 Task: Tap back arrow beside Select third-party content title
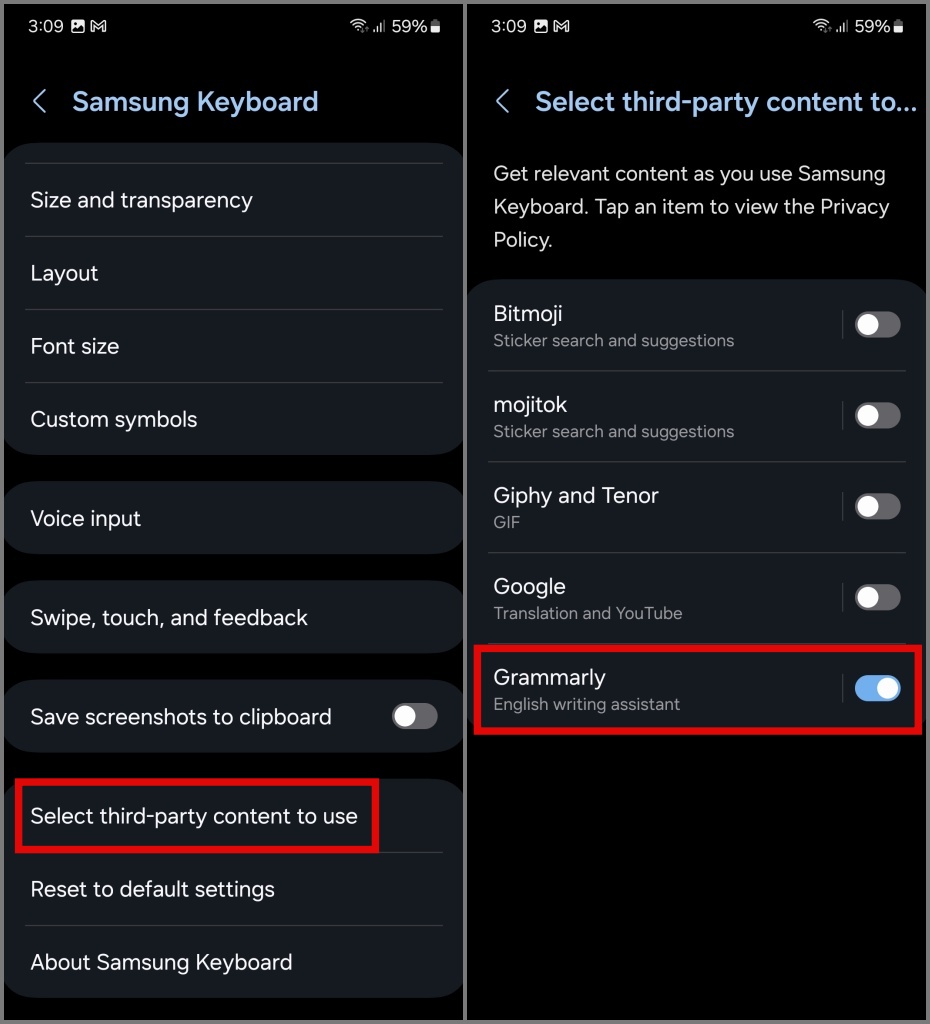(502, 101)
